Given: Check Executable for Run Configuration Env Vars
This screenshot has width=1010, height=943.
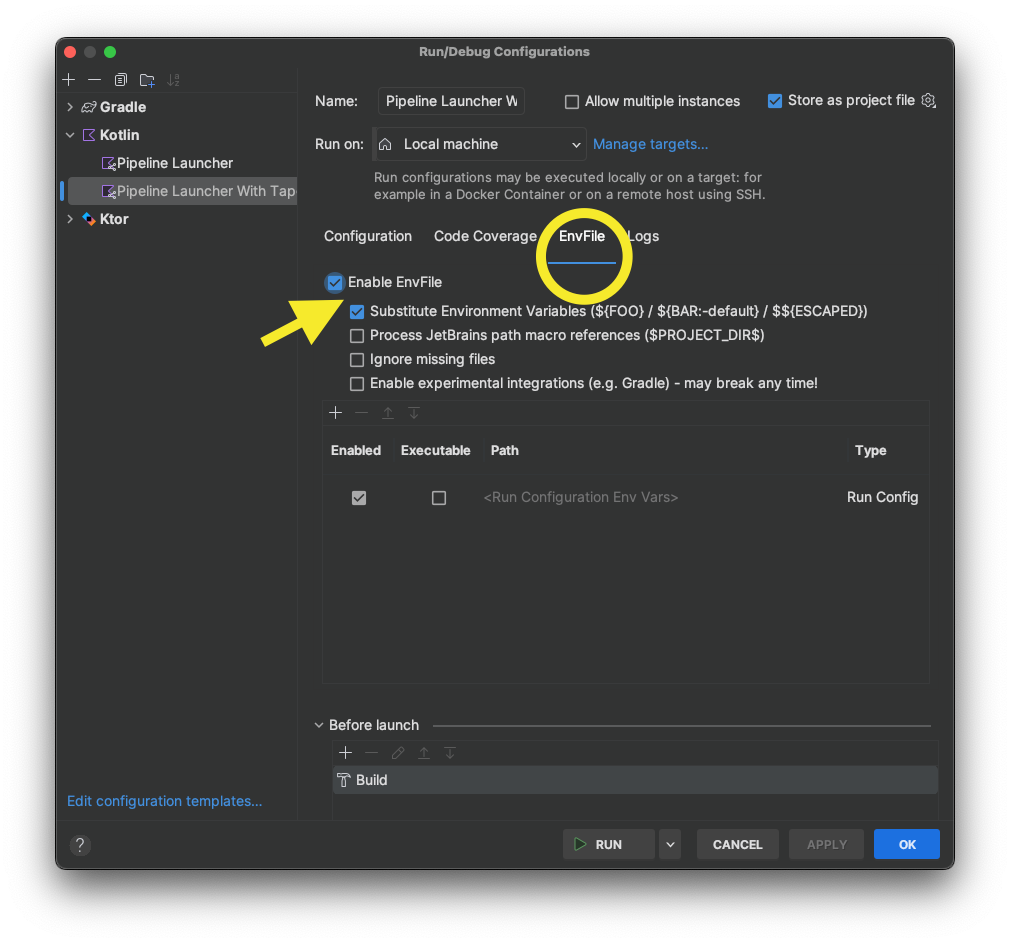Looking at the screenshot, I should point(439,498).
